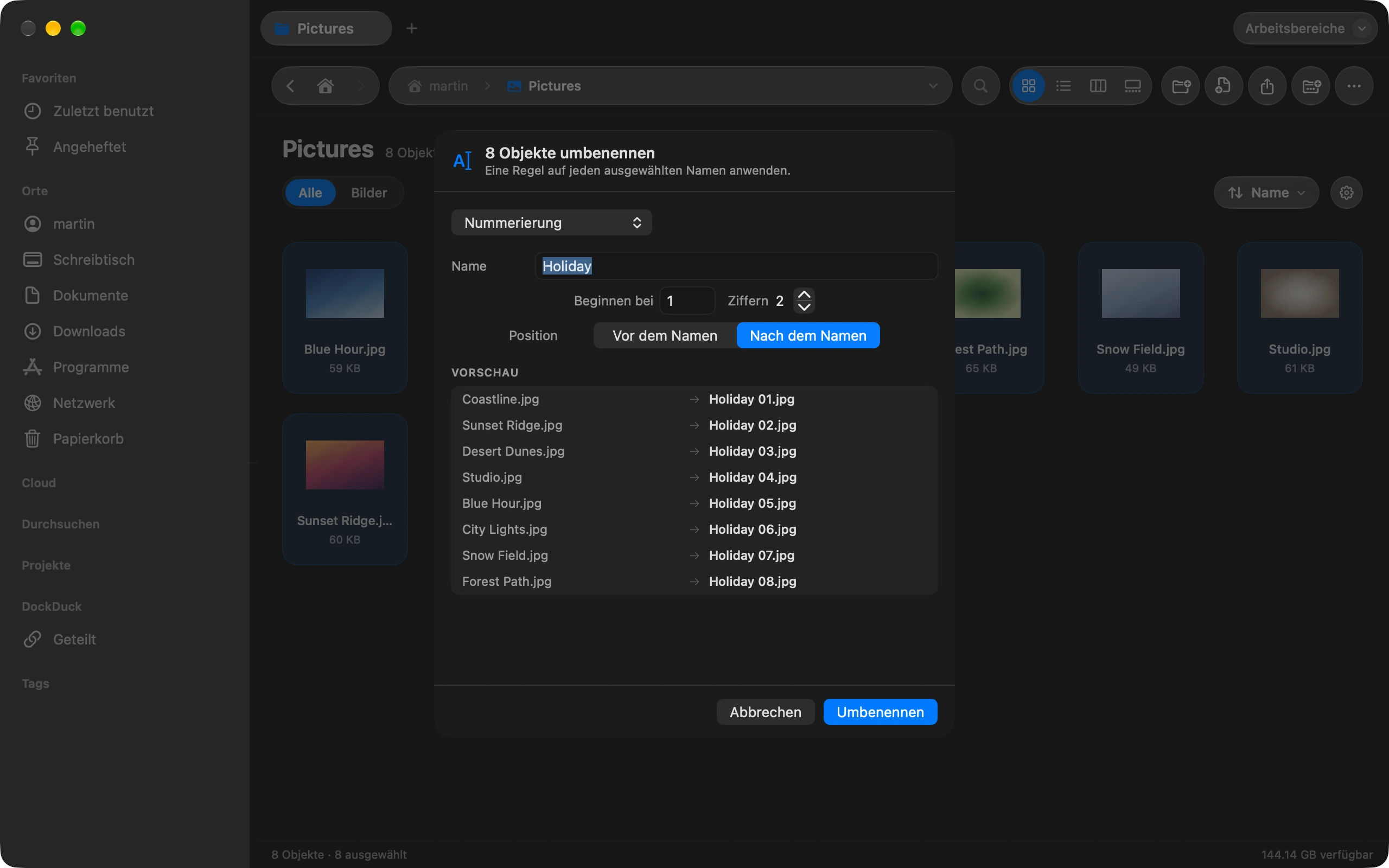The height and width of the screenshot is (868, 1389).
Task: Select position Nach dem Namen
Action: (x=807, y=336)
